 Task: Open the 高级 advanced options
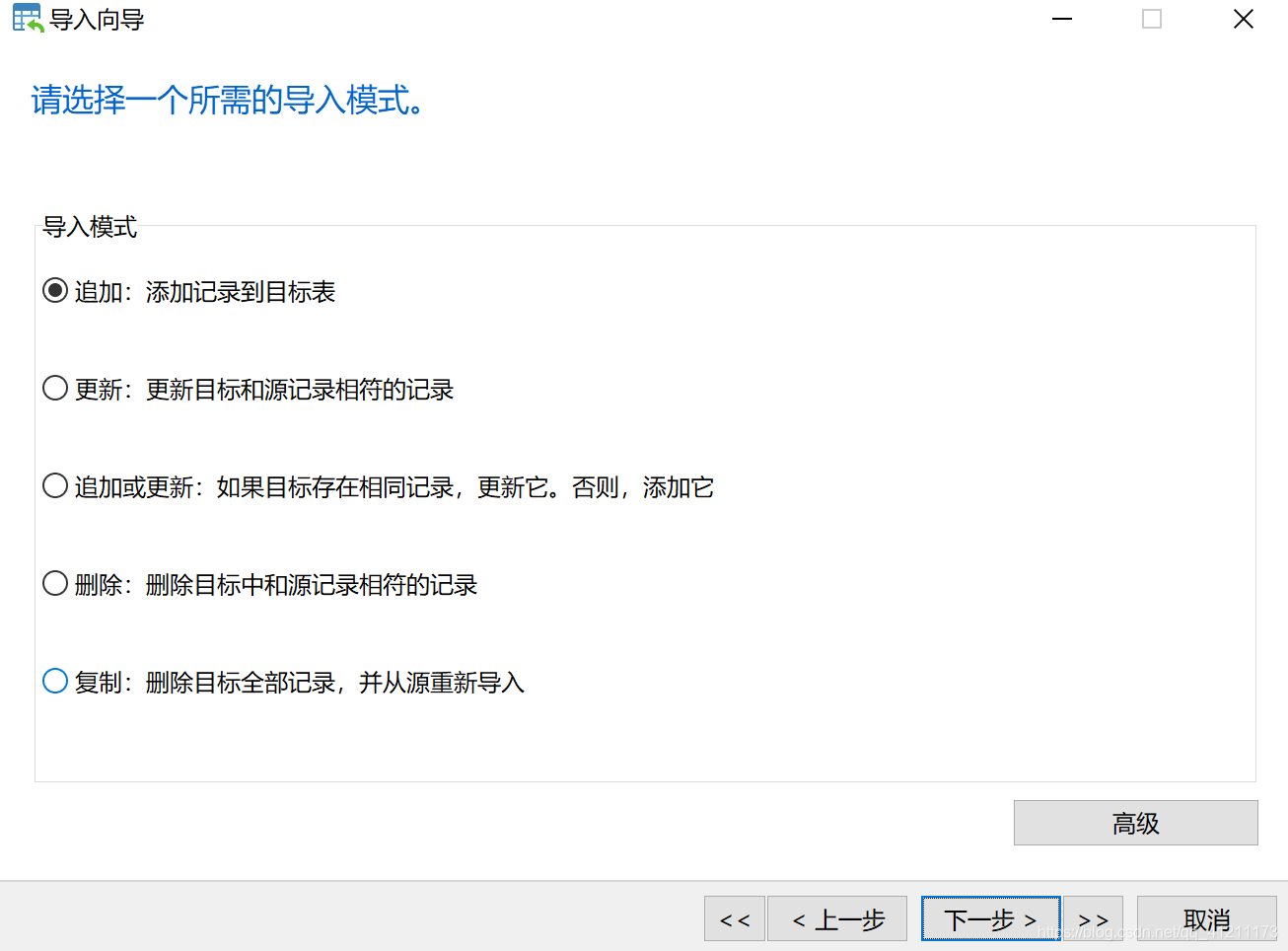(1135, 823)
